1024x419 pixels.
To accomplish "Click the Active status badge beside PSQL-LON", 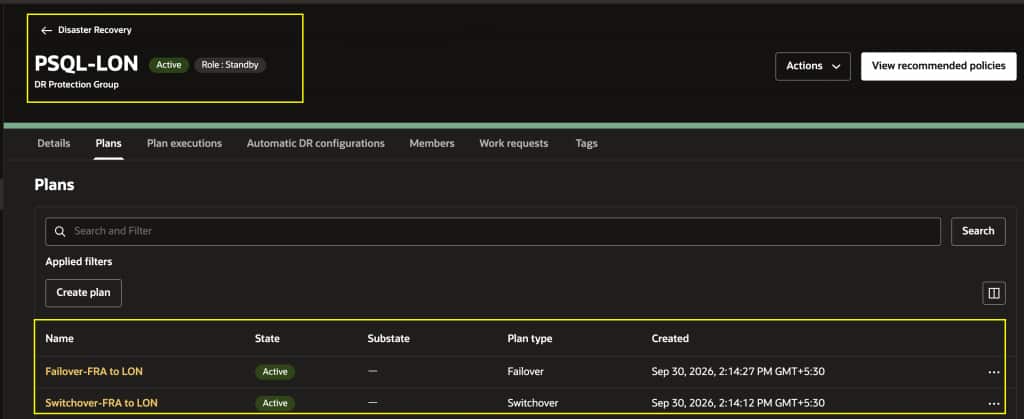I will point(168,65).
